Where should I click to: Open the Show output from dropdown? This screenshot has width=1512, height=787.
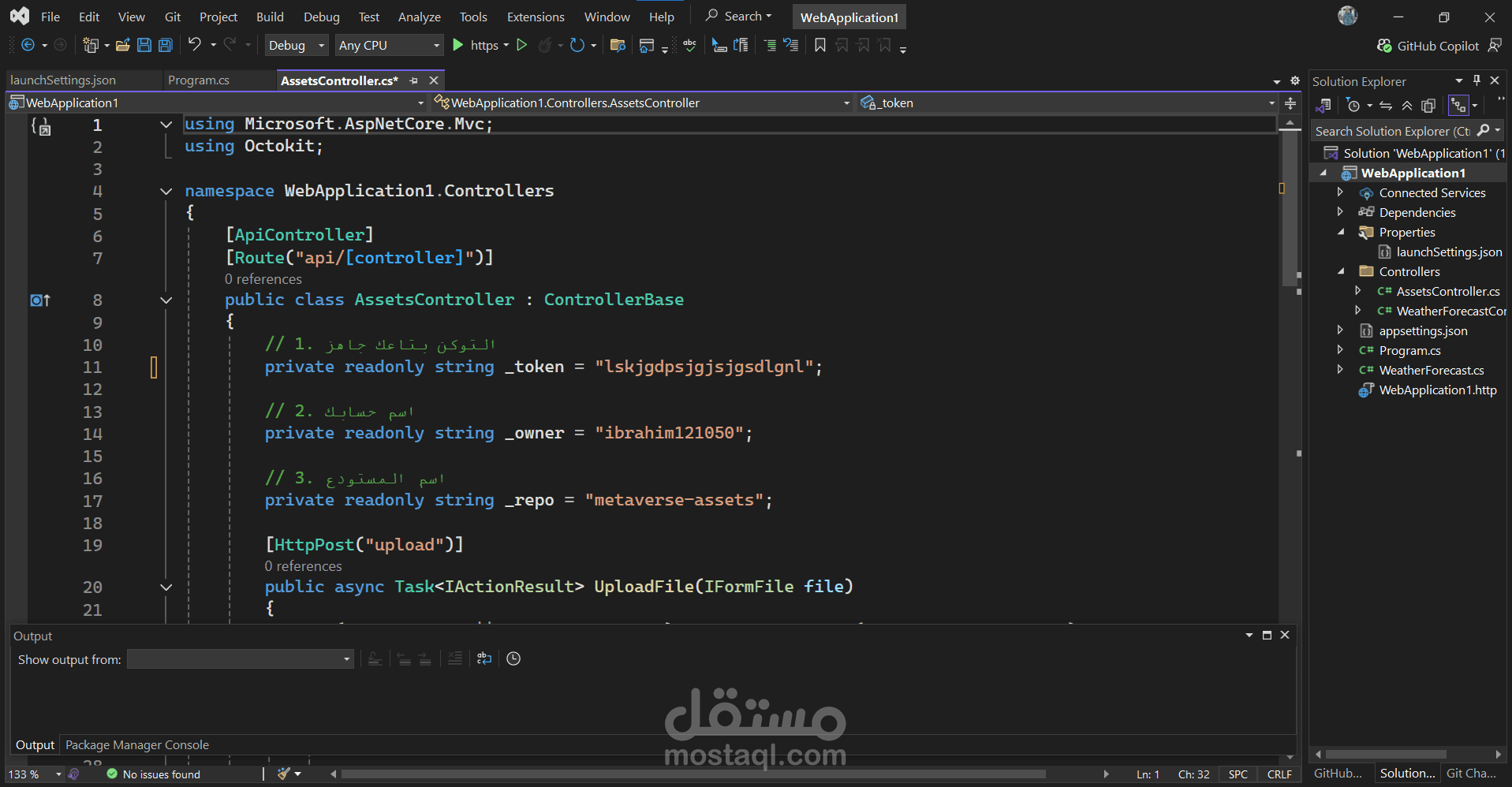click(240, 659)
